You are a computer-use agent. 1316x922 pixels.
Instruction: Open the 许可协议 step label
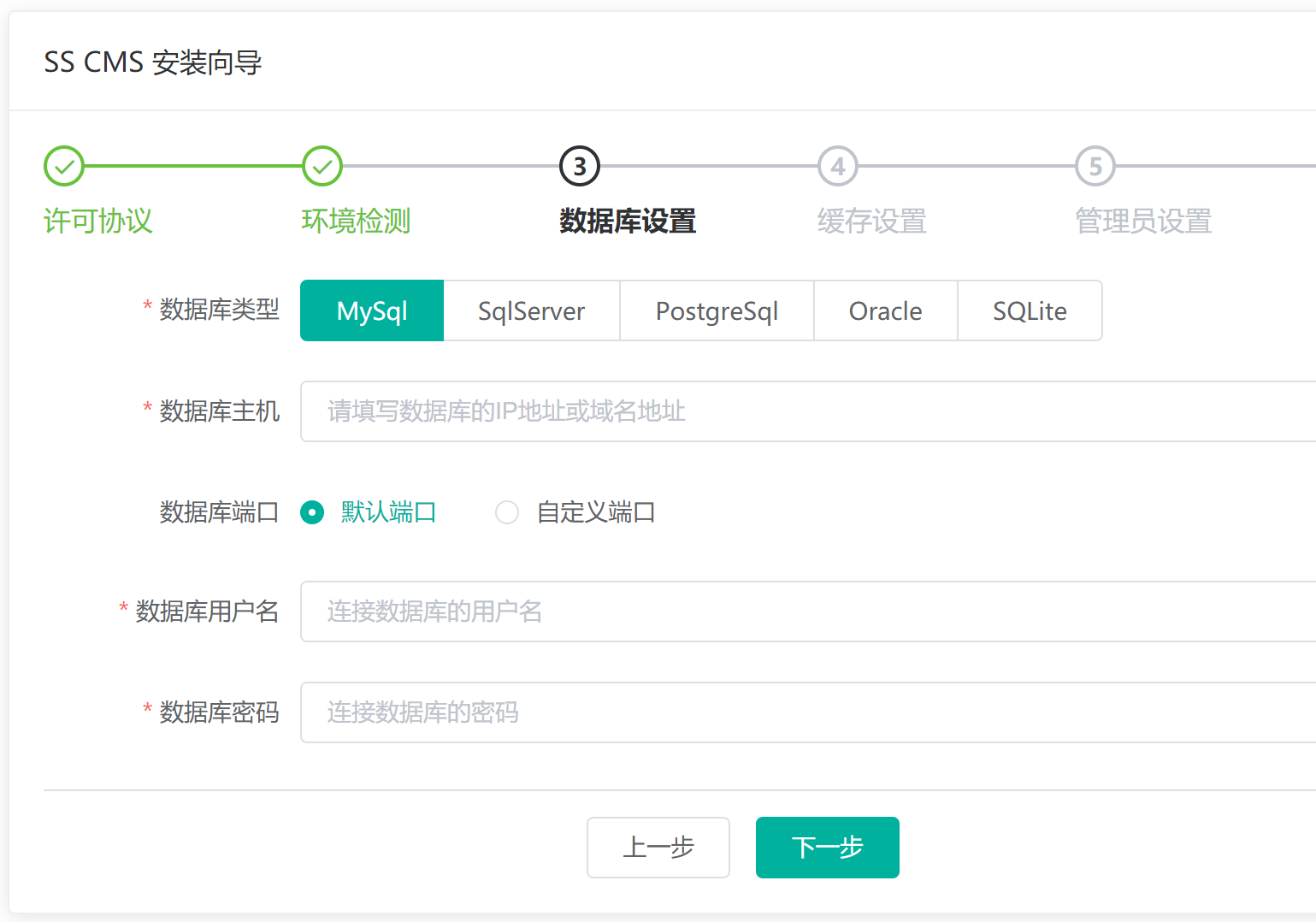click(97, 222)
